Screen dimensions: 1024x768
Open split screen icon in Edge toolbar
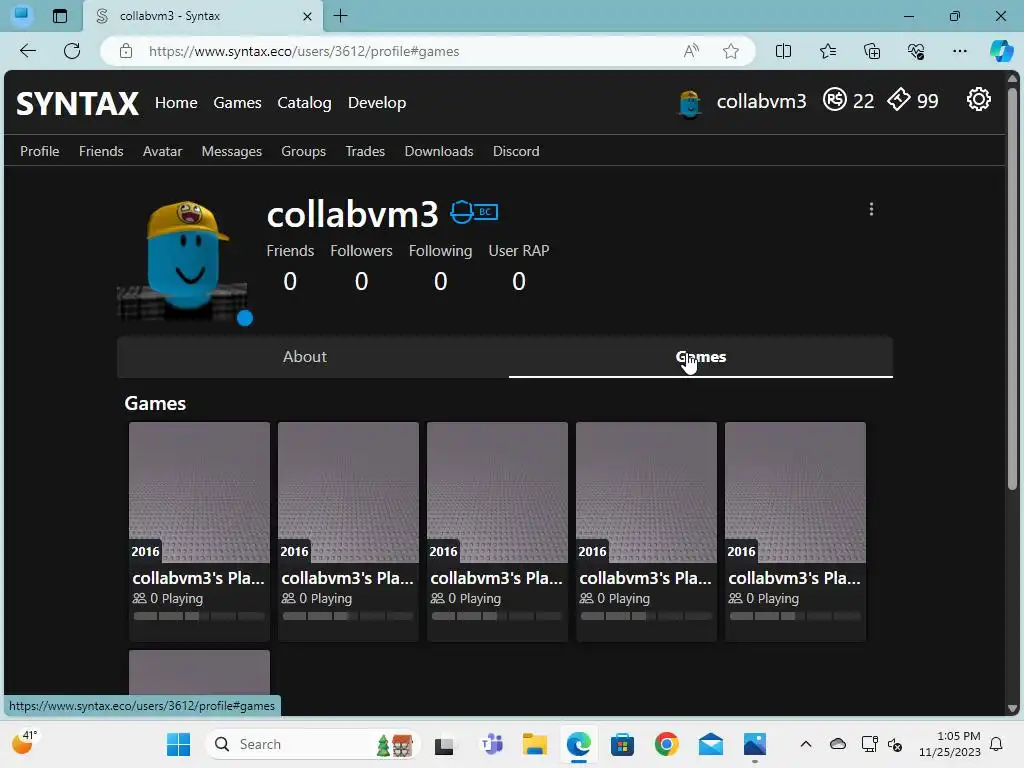pyautogui.click(x=783, y=51)
